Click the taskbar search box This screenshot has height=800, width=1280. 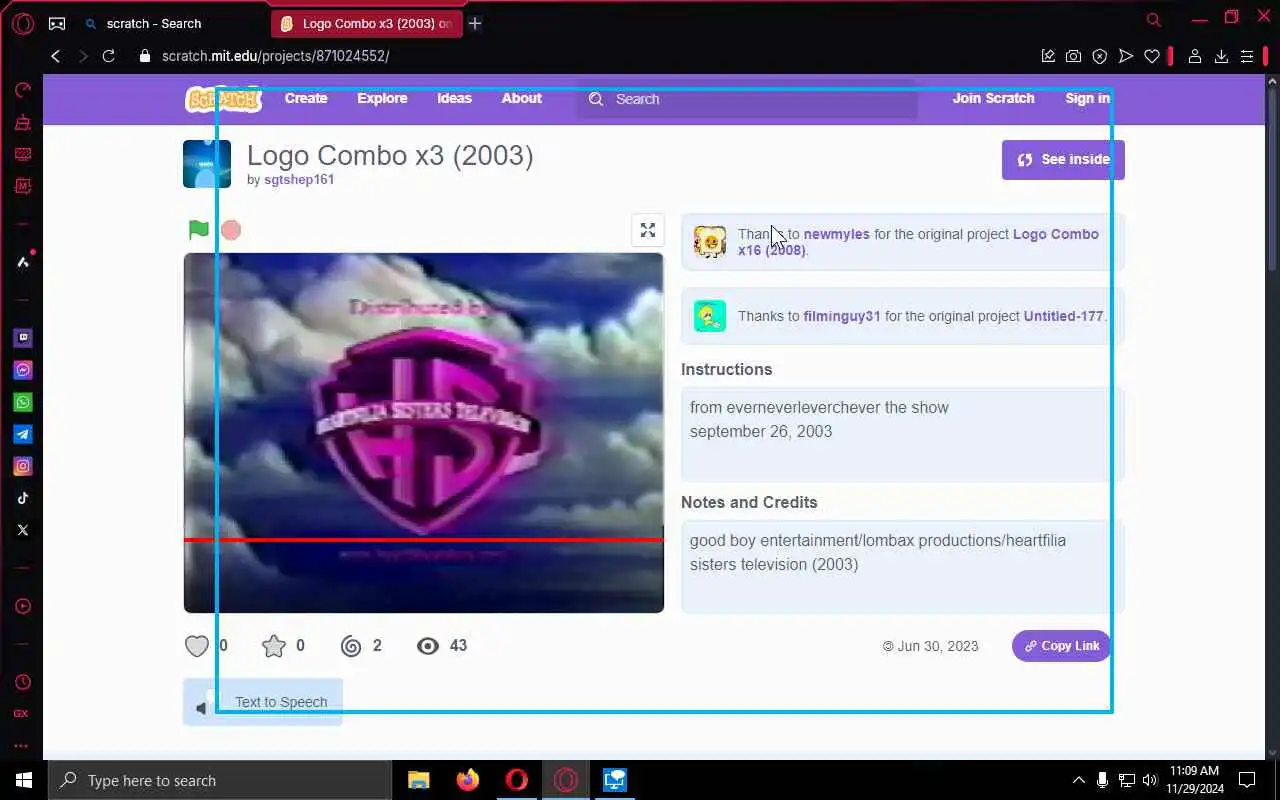pyautogui.click(x=220, y=780)
